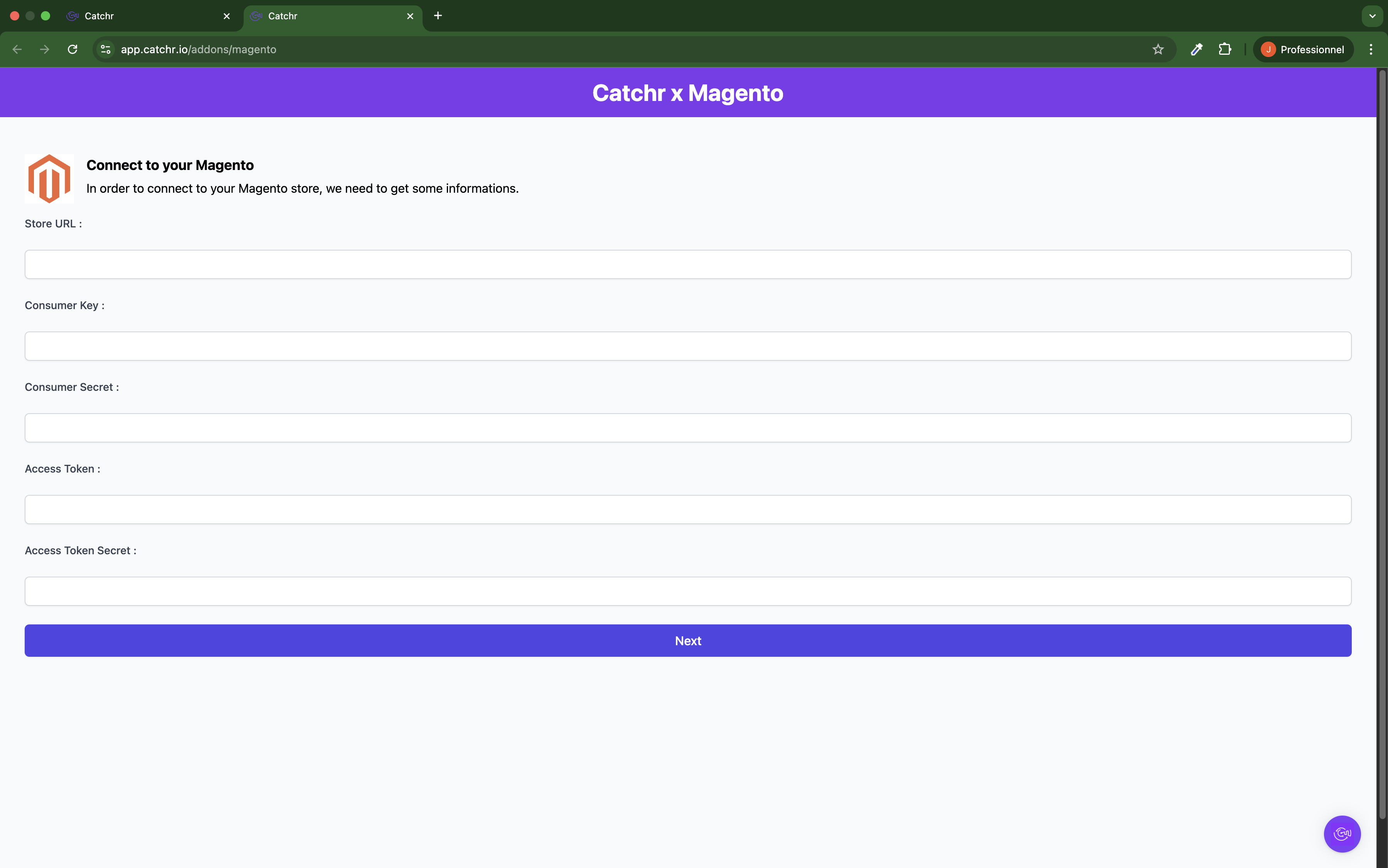This screenshot has width=1388, height=868.
Task: Open a new browser tab
Action: pos(438,15)
